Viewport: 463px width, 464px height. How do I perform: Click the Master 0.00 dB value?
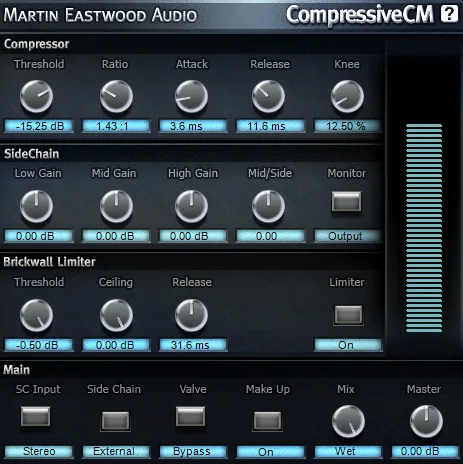click(x=425, y=452)
